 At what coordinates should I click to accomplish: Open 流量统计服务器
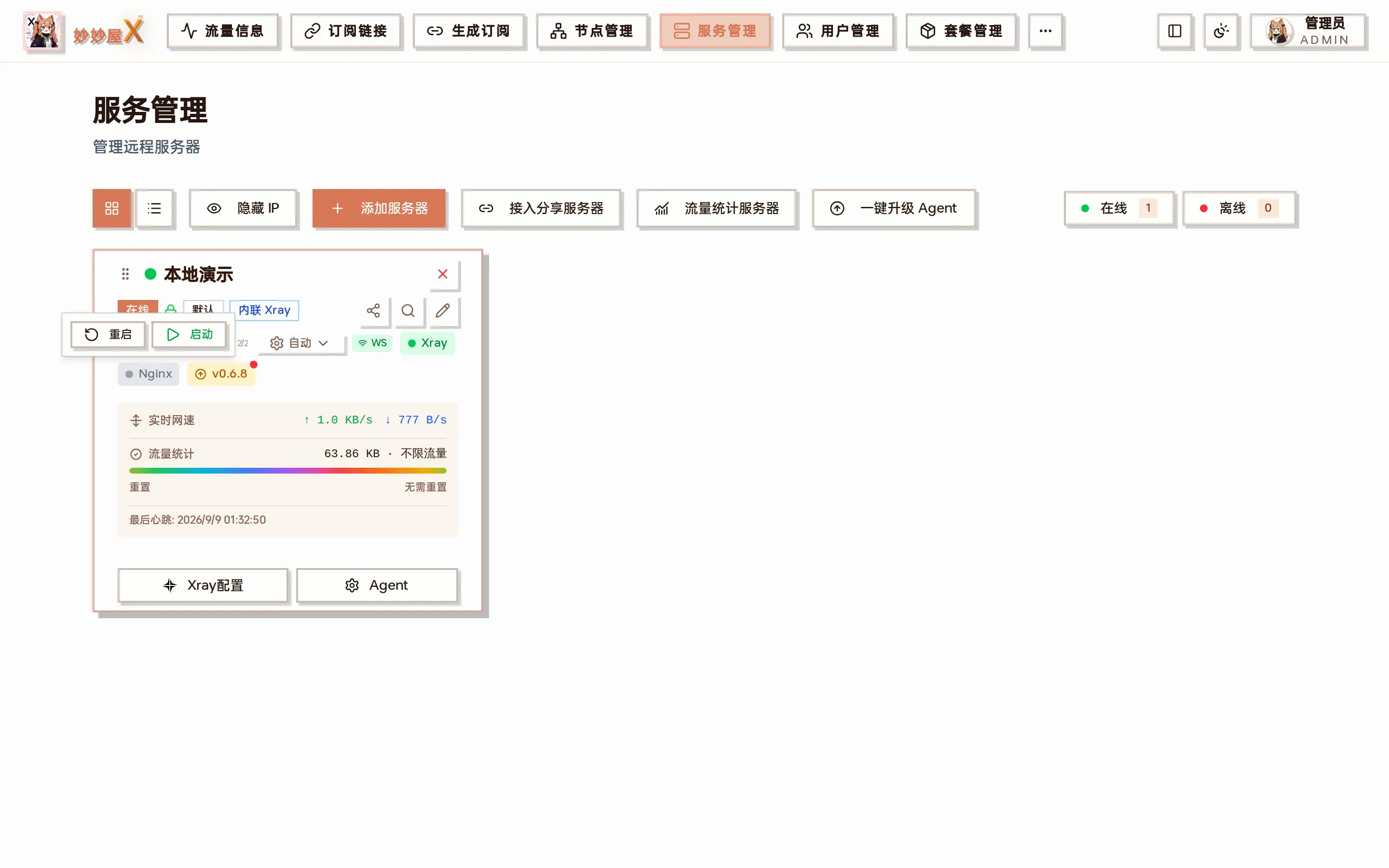717,208
